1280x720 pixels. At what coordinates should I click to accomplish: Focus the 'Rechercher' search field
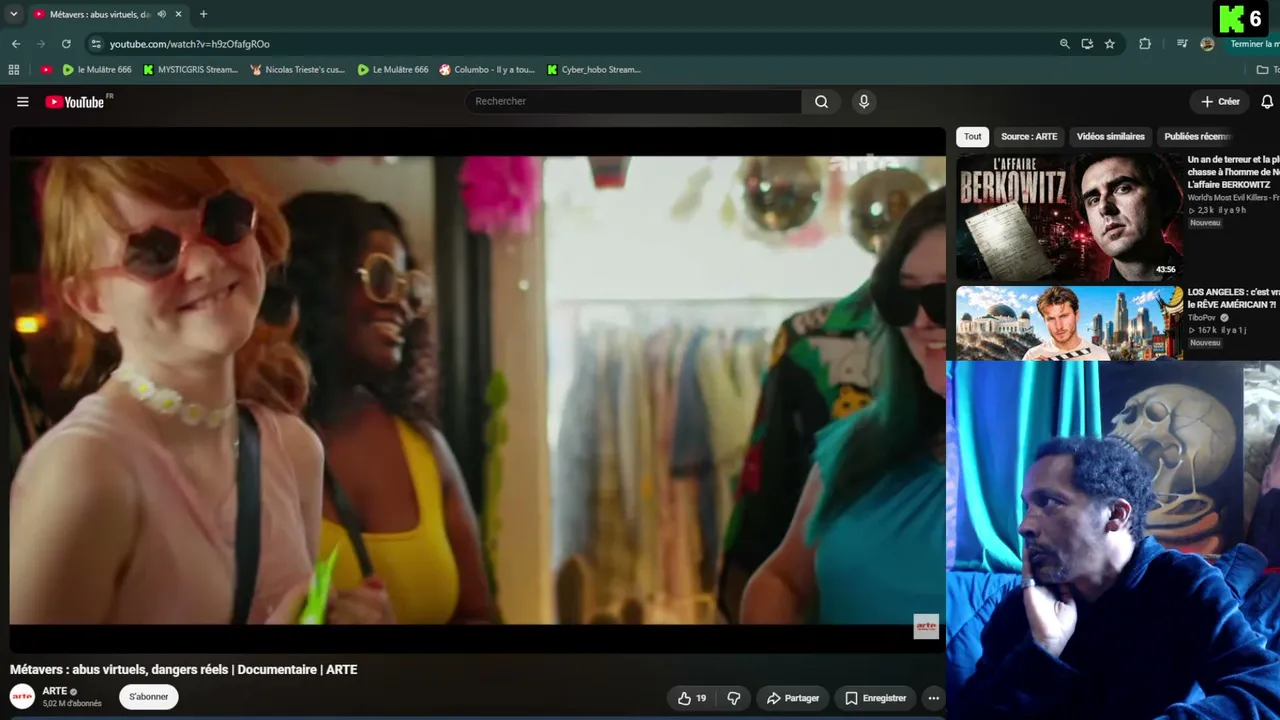633,101
